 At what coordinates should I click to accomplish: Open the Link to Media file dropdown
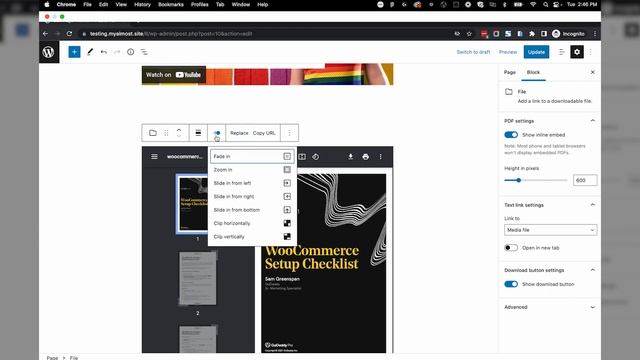point(551,230)
